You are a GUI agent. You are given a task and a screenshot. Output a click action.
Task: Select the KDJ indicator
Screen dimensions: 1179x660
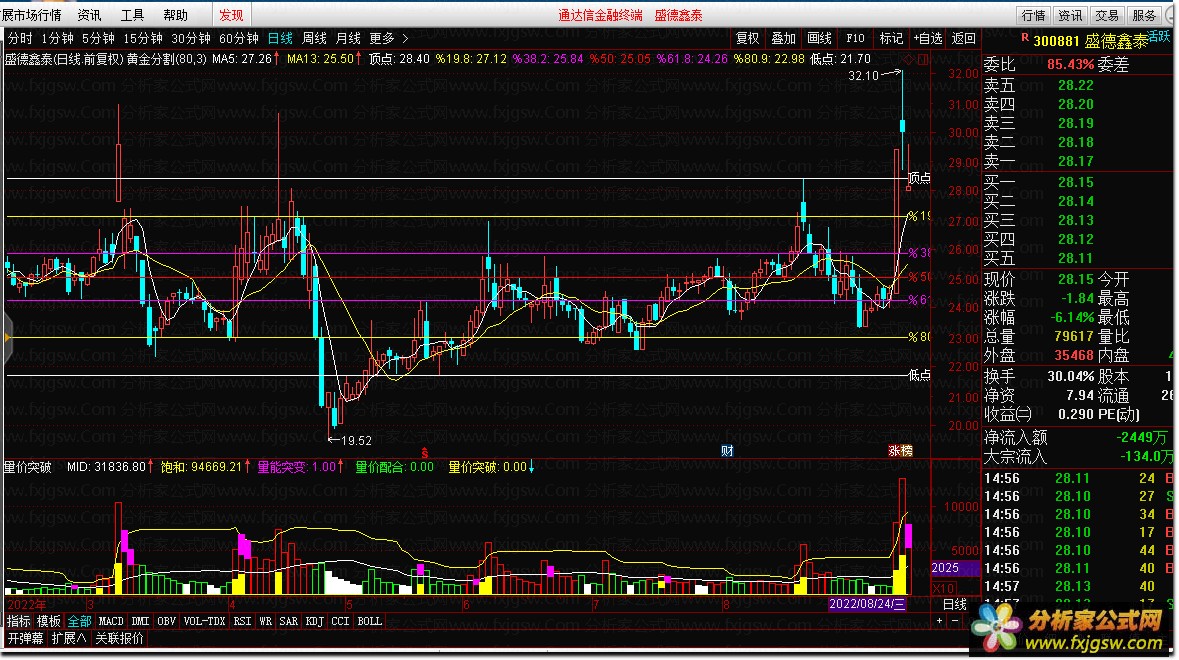click(315, 622)
